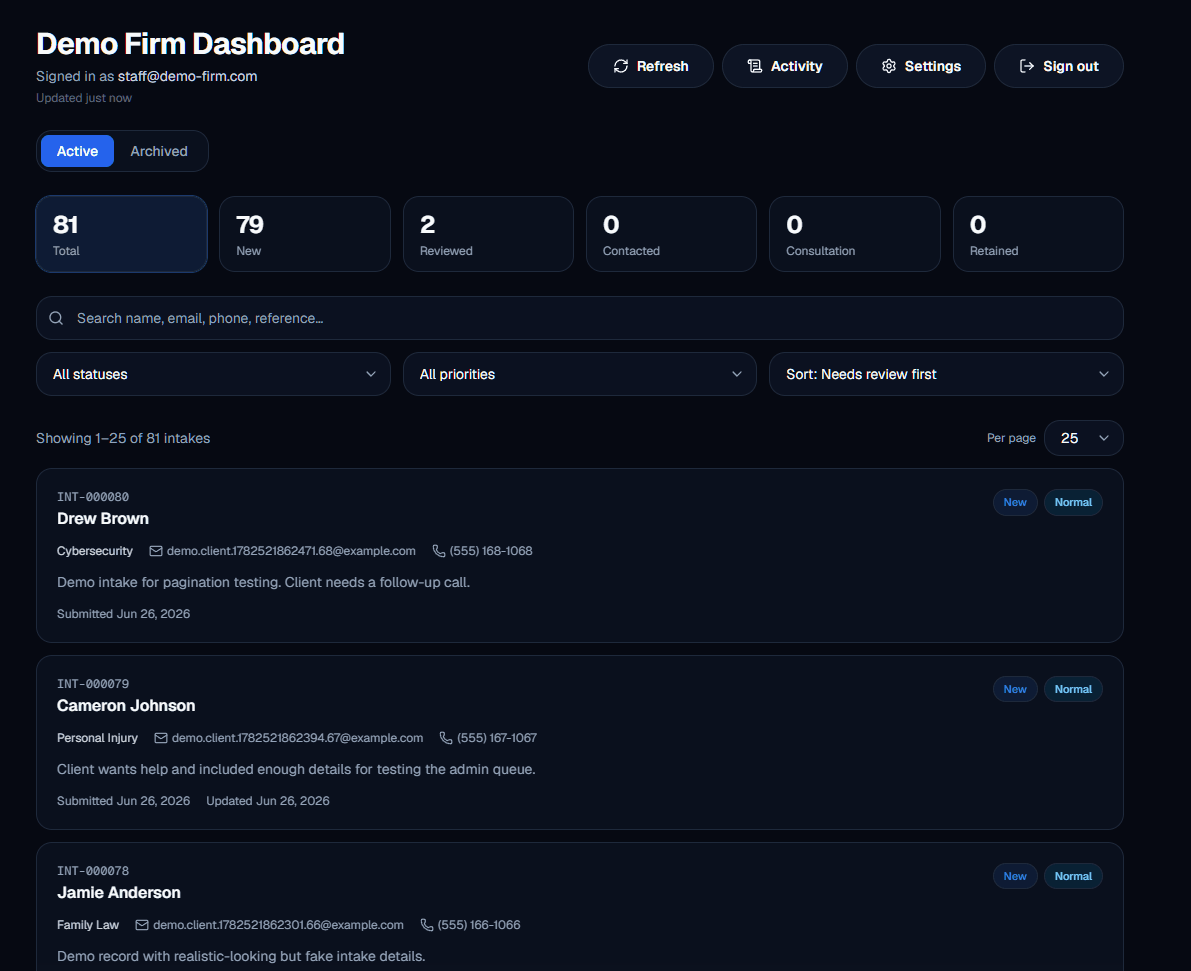Viewport: 1191px width, 971px height.
Task: Click the New badge on Cameron Johnson's card
Action: 1015,689
